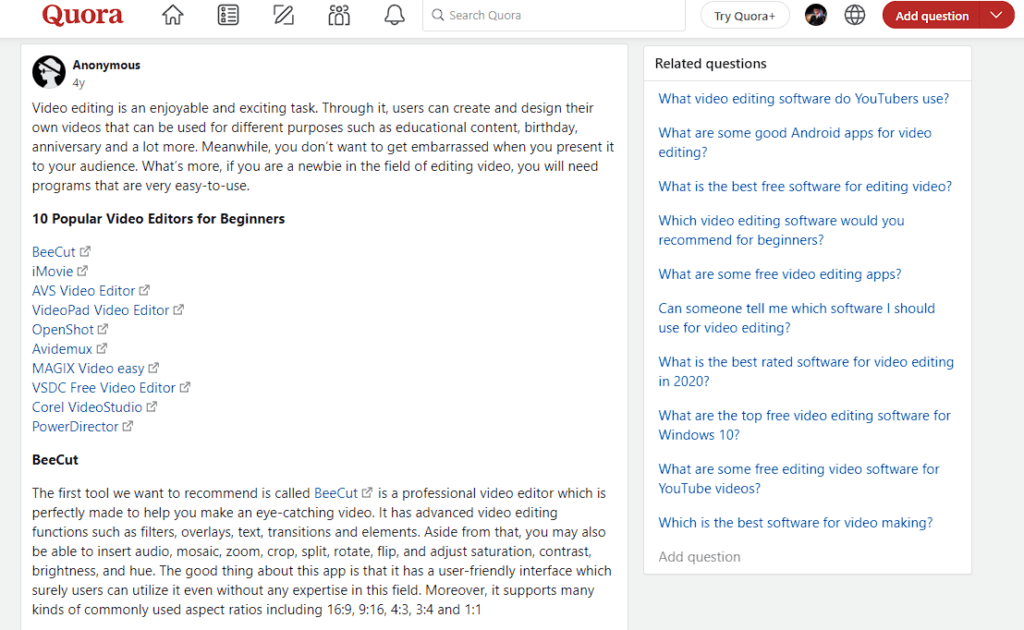
Task: Click the Try Quora+ button
Action: pyautogui.click(x=744, y=16)
